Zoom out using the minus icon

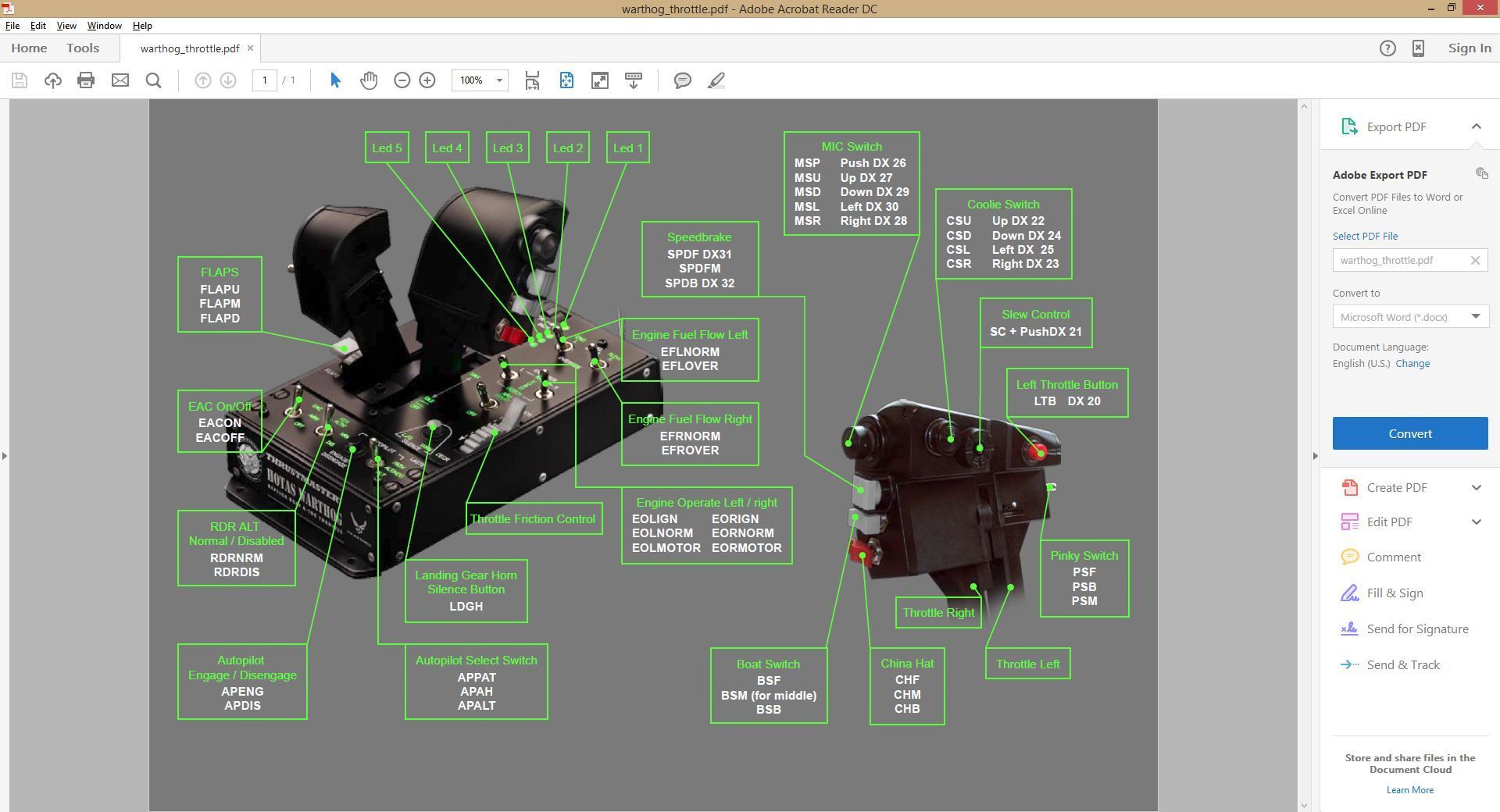point(402,80)
